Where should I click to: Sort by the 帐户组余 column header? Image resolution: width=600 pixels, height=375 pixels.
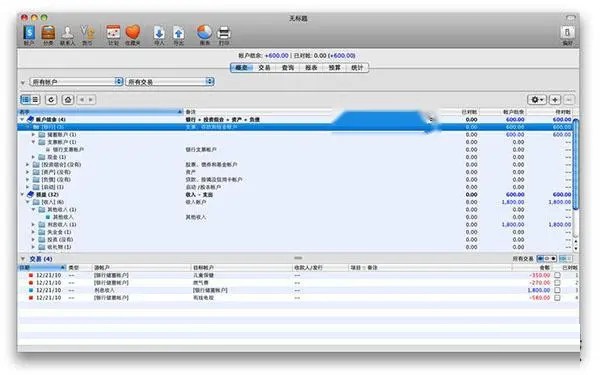pos(502,112)
